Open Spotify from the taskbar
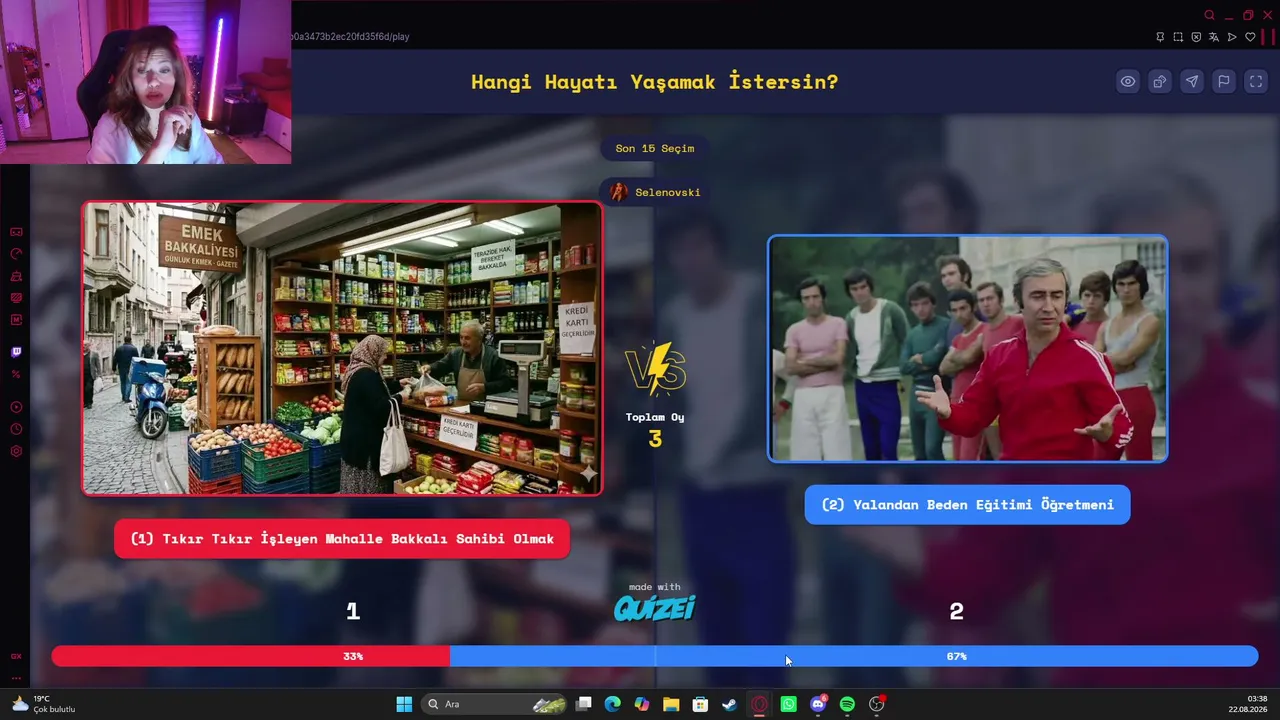 pyautogui.click(x=847, y=704)
